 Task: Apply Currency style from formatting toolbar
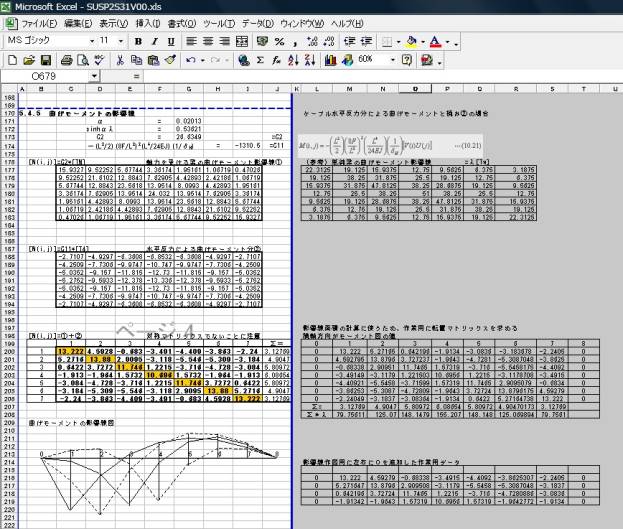pyautogui.click(x=262, y=41)
